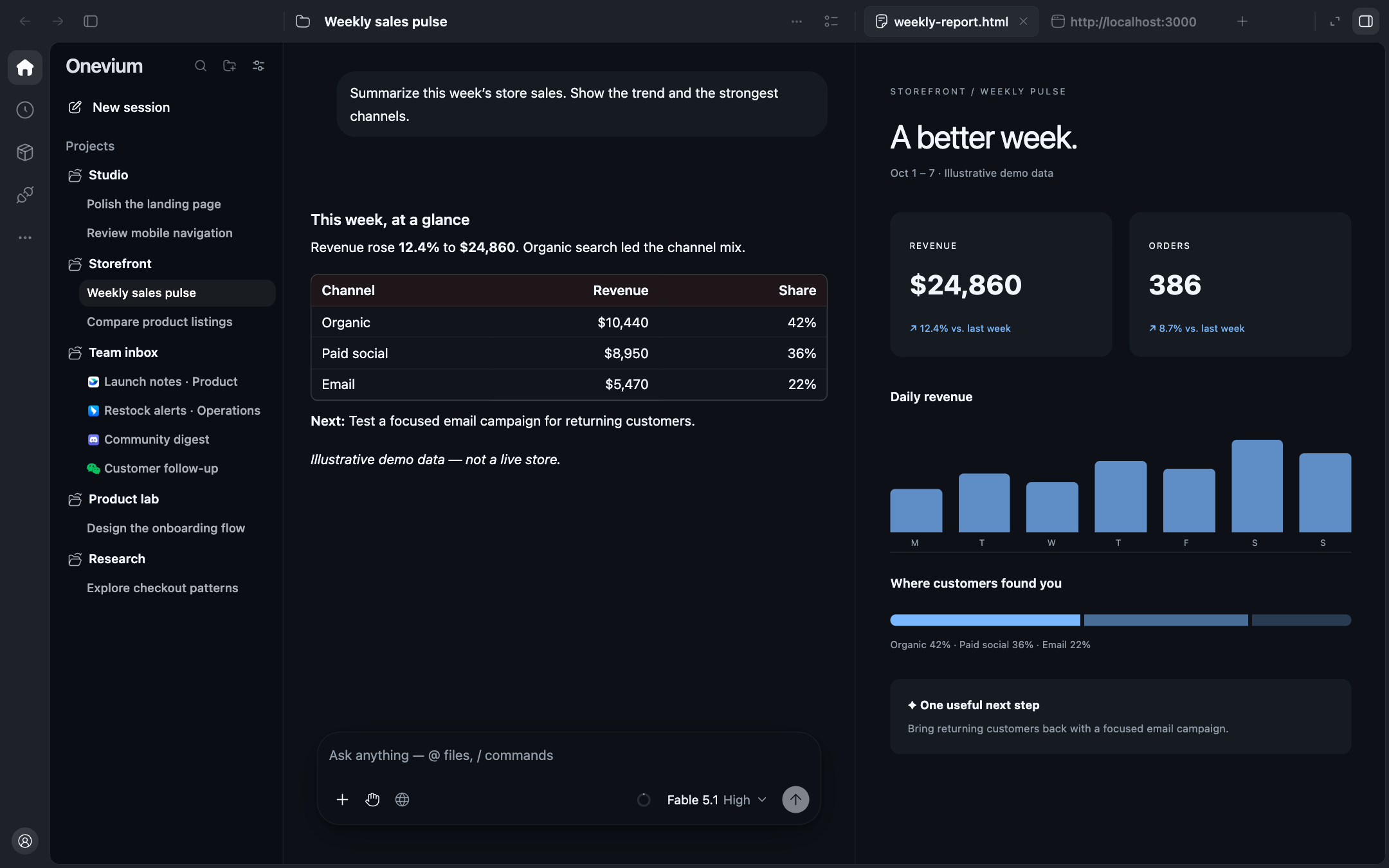The image size is (1389, 868).
Task: Toggle the left sidebar panel icon
Action: point(91,21)
